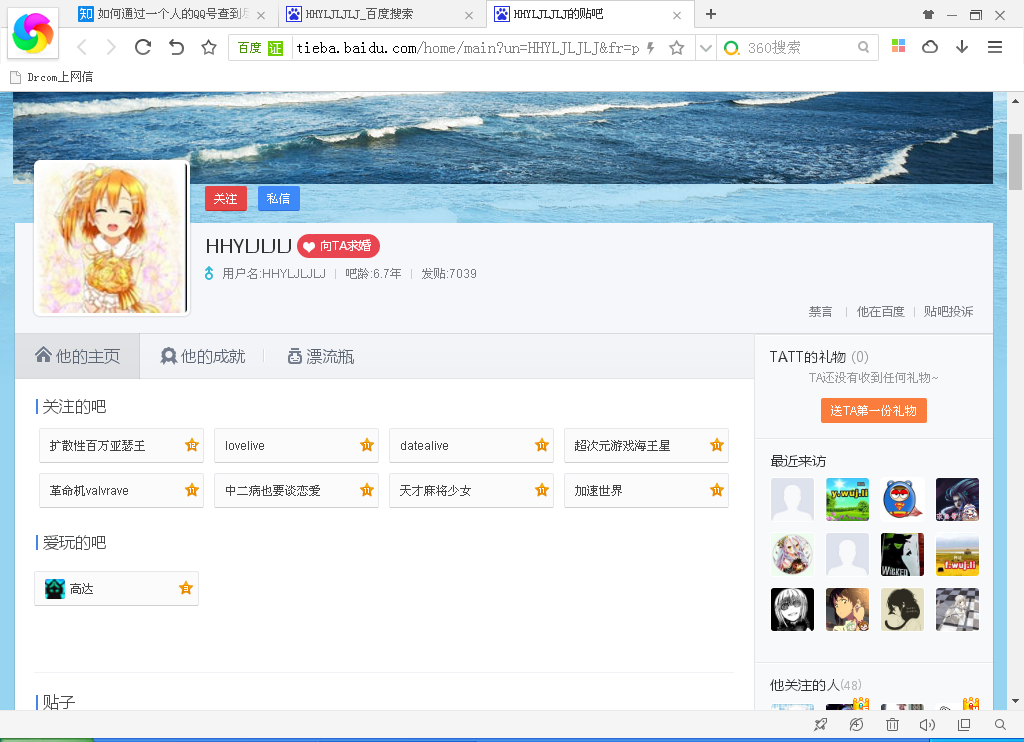This screenshot has height=742, width=1024.
Task: Open the 中二病也要谈恋爱 forum
Action: pos(296,491)
